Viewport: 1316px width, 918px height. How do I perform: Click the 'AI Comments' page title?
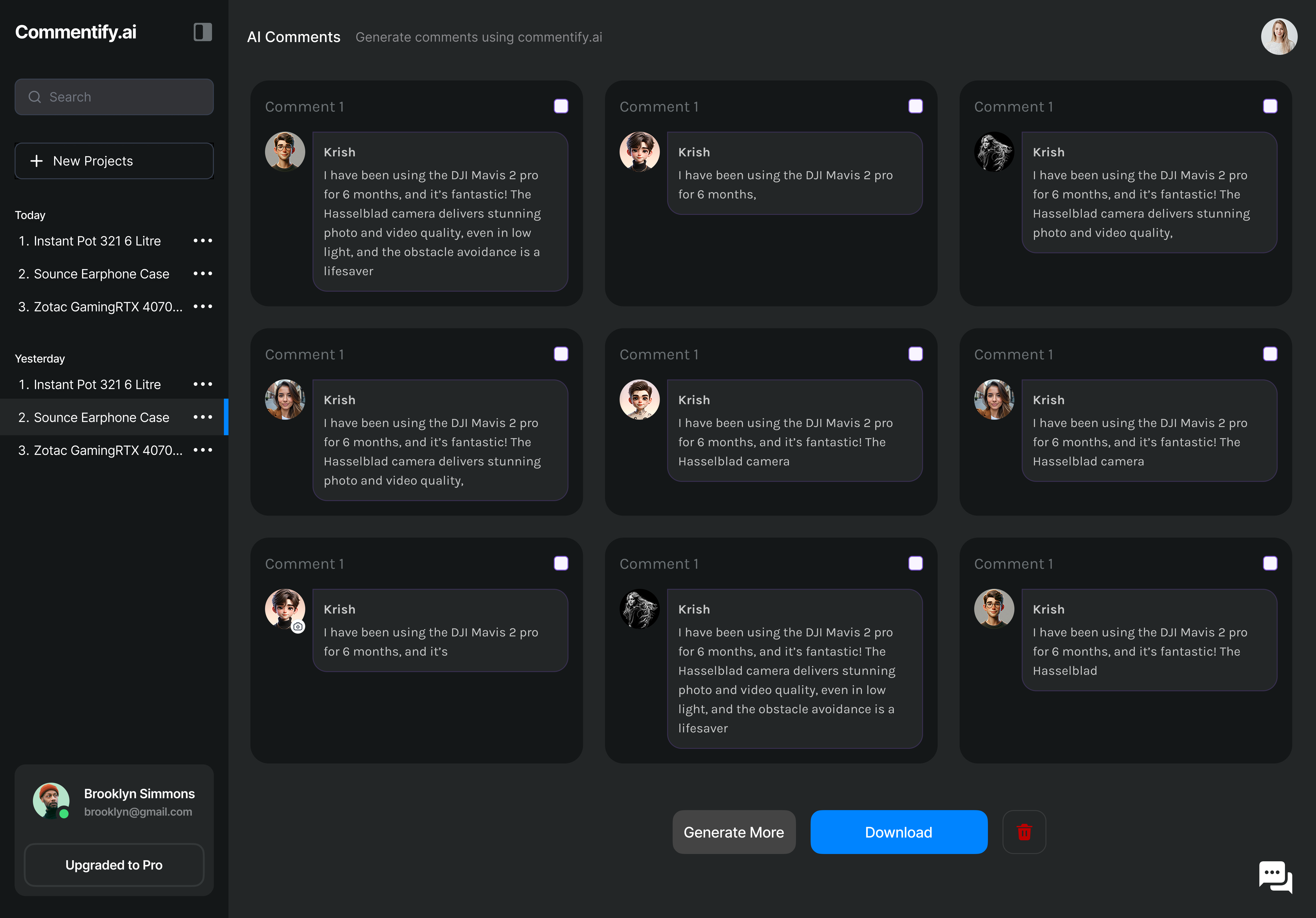(293, 37)
